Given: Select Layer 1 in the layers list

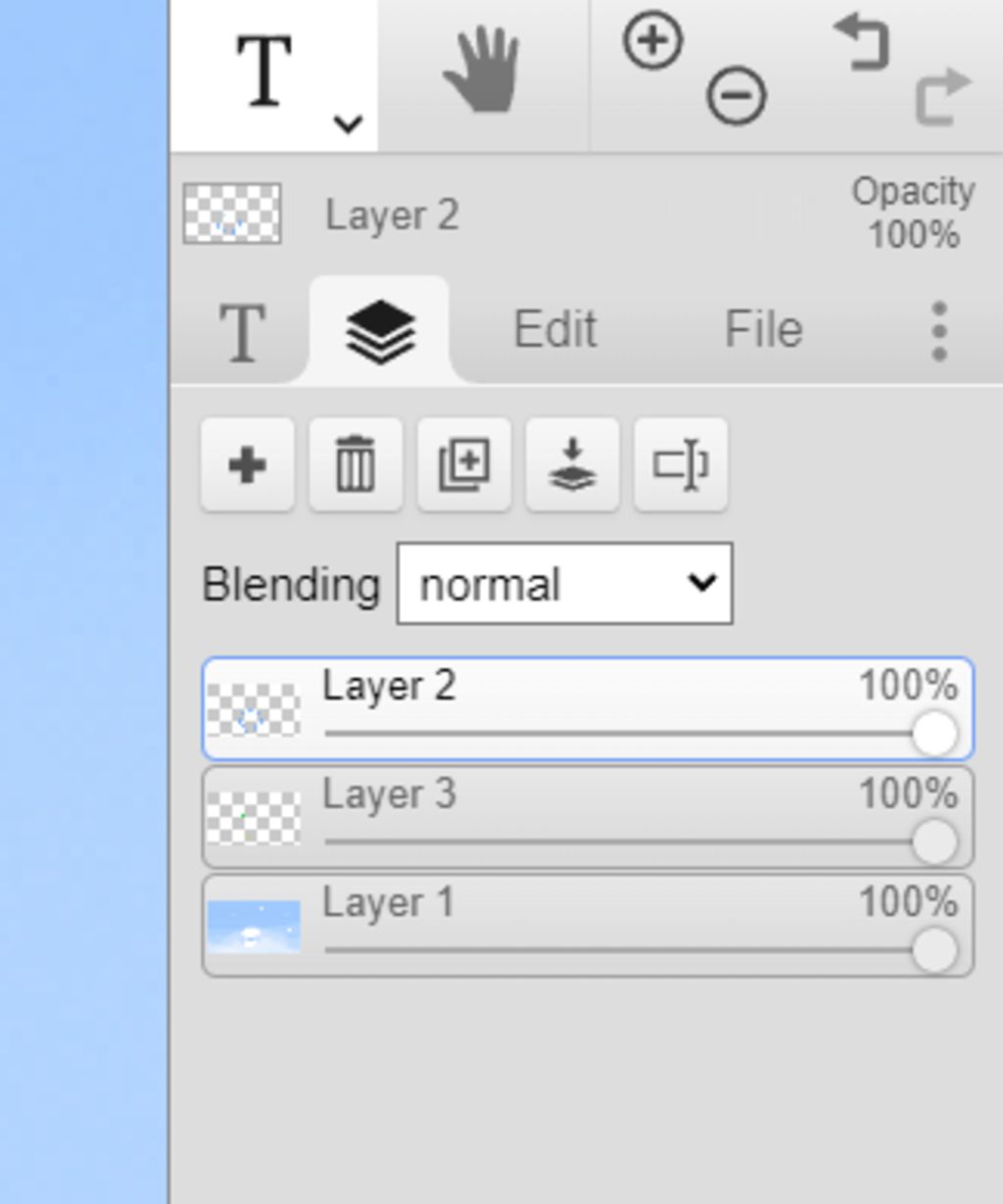Looking at the screenshot, I should 588,926.
